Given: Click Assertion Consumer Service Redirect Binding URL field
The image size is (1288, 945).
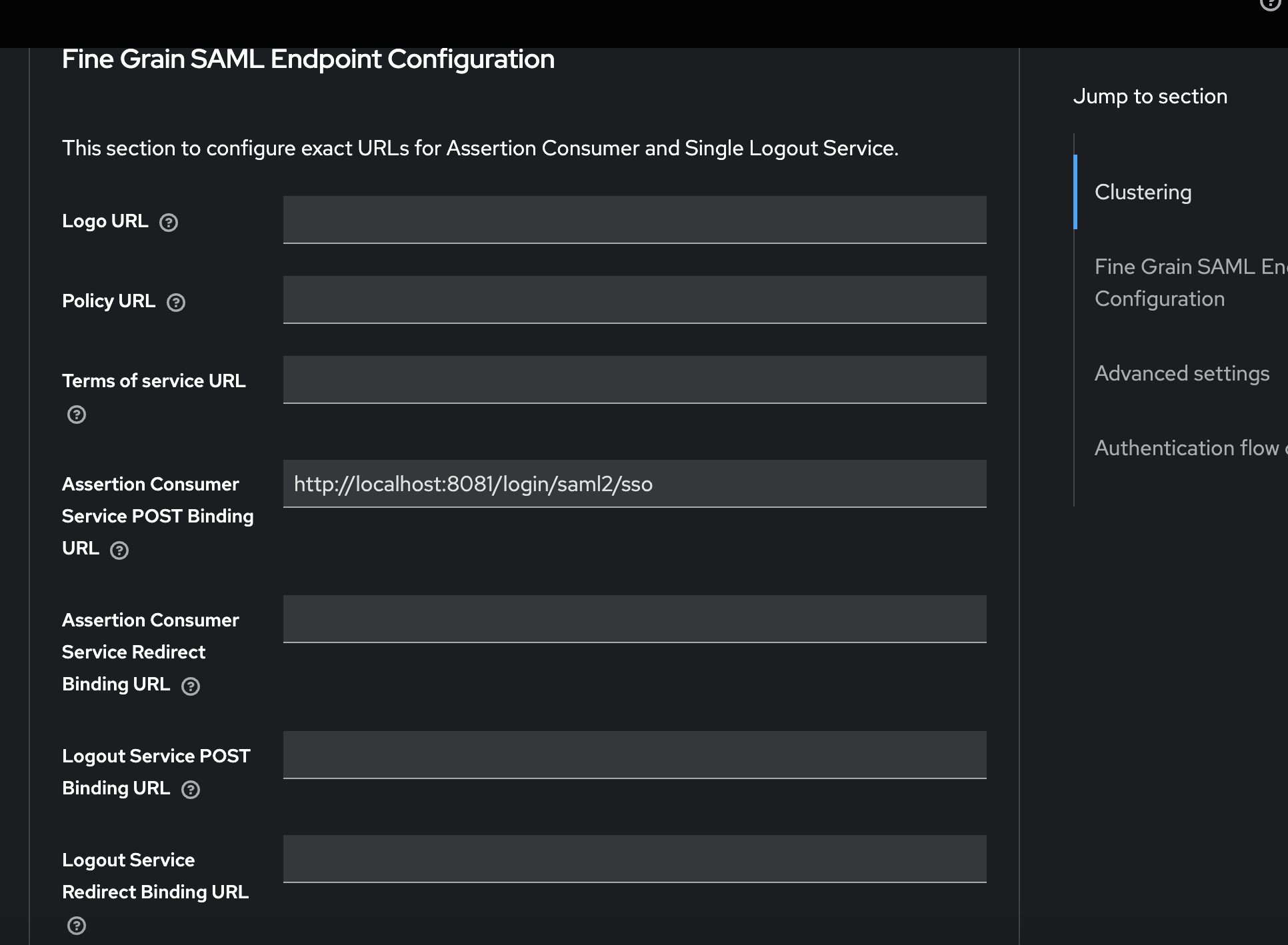Looking at the screenshot, I should 634,619.
